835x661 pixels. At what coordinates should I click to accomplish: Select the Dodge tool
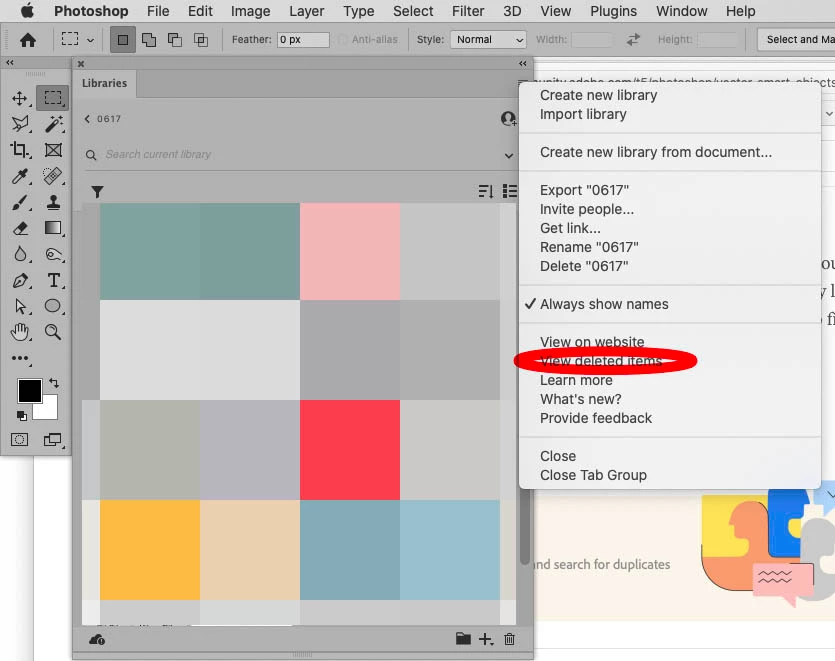click(53, 254)
